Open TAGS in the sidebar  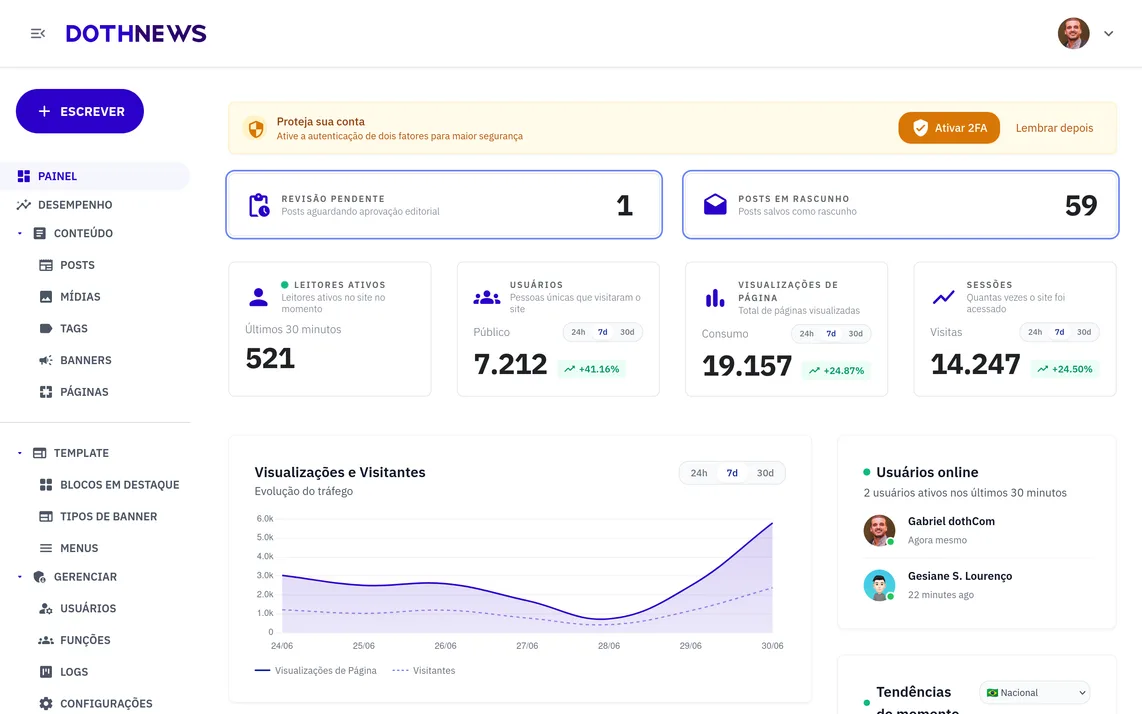(74, 329)
